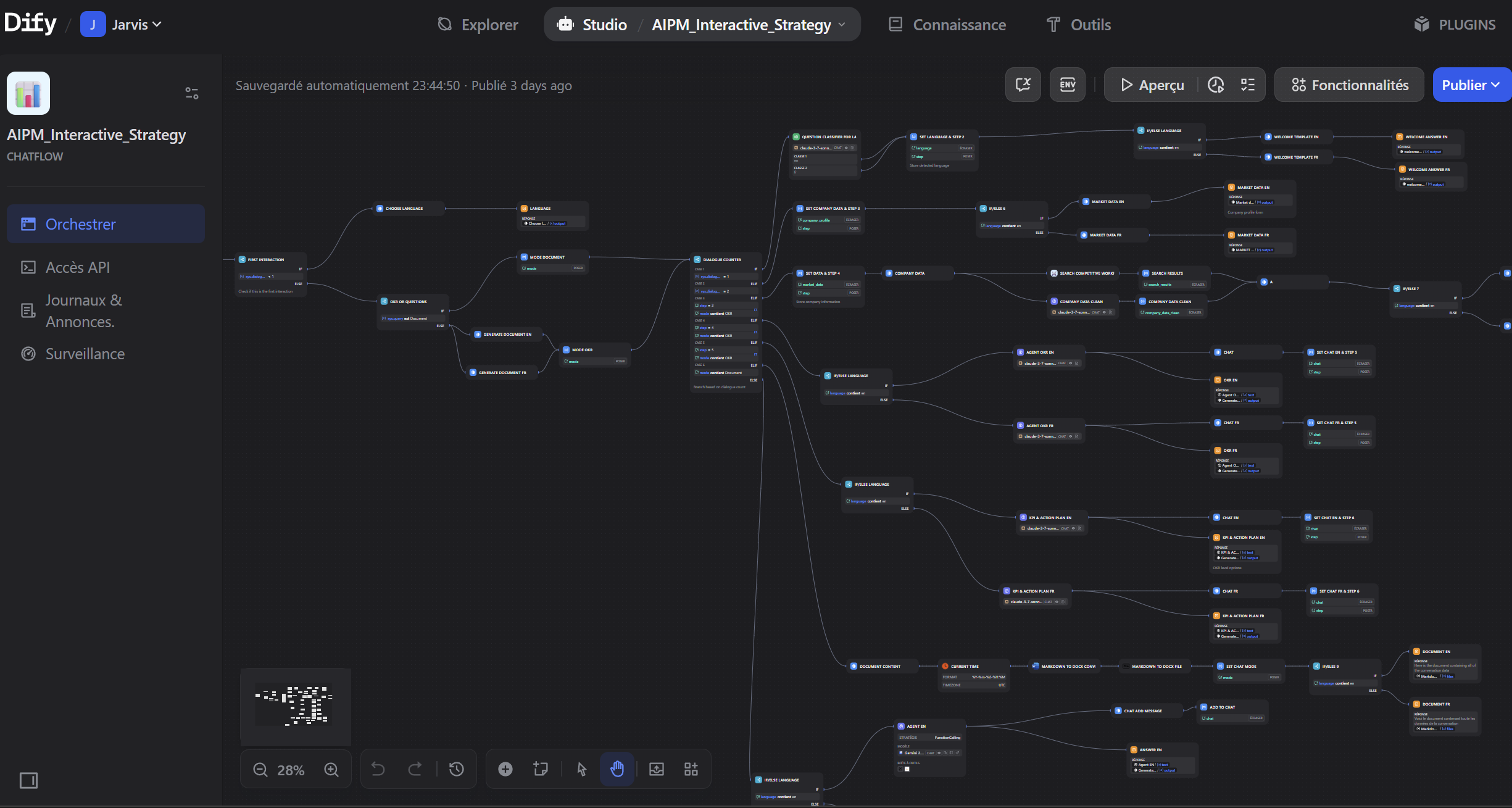1512x808 pixels.
Task: Select the COMPANY DATA node
Action: point(918,273)
